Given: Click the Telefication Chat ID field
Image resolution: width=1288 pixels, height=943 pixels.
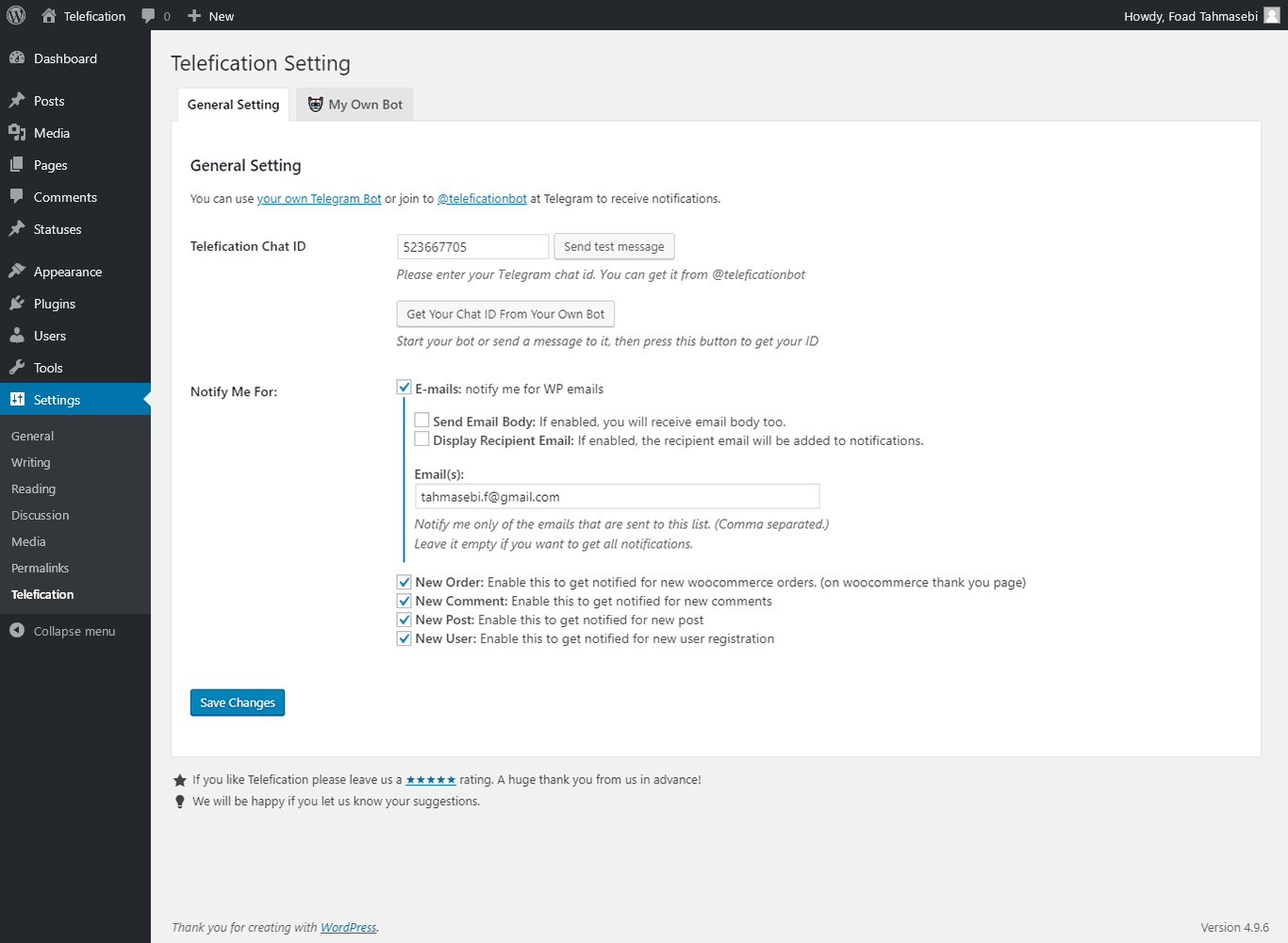Looking at the screenshot, I should click(472, 247).
